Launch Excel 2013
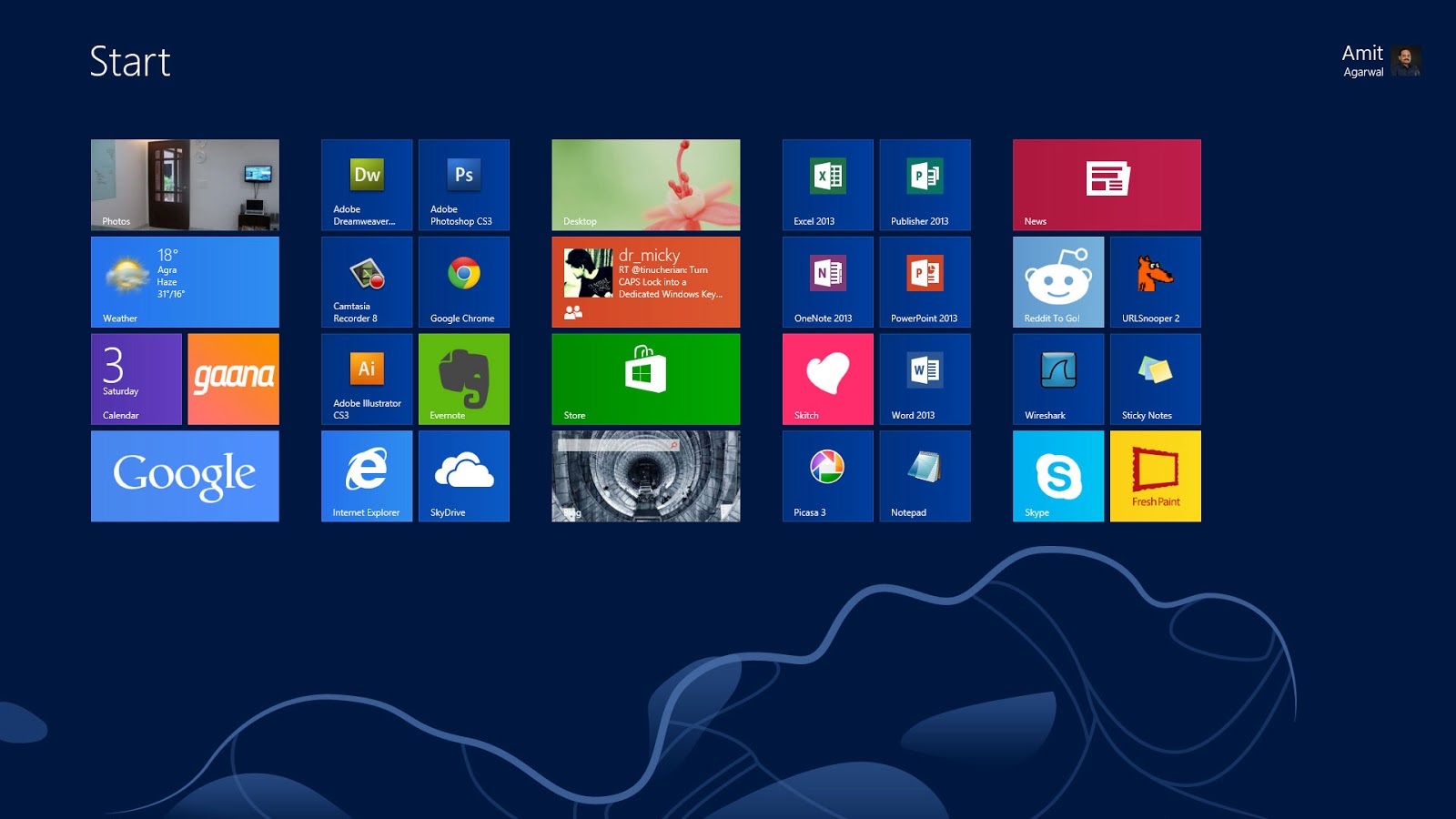The height and width of the screenshot is (819, 1456). 828,185
